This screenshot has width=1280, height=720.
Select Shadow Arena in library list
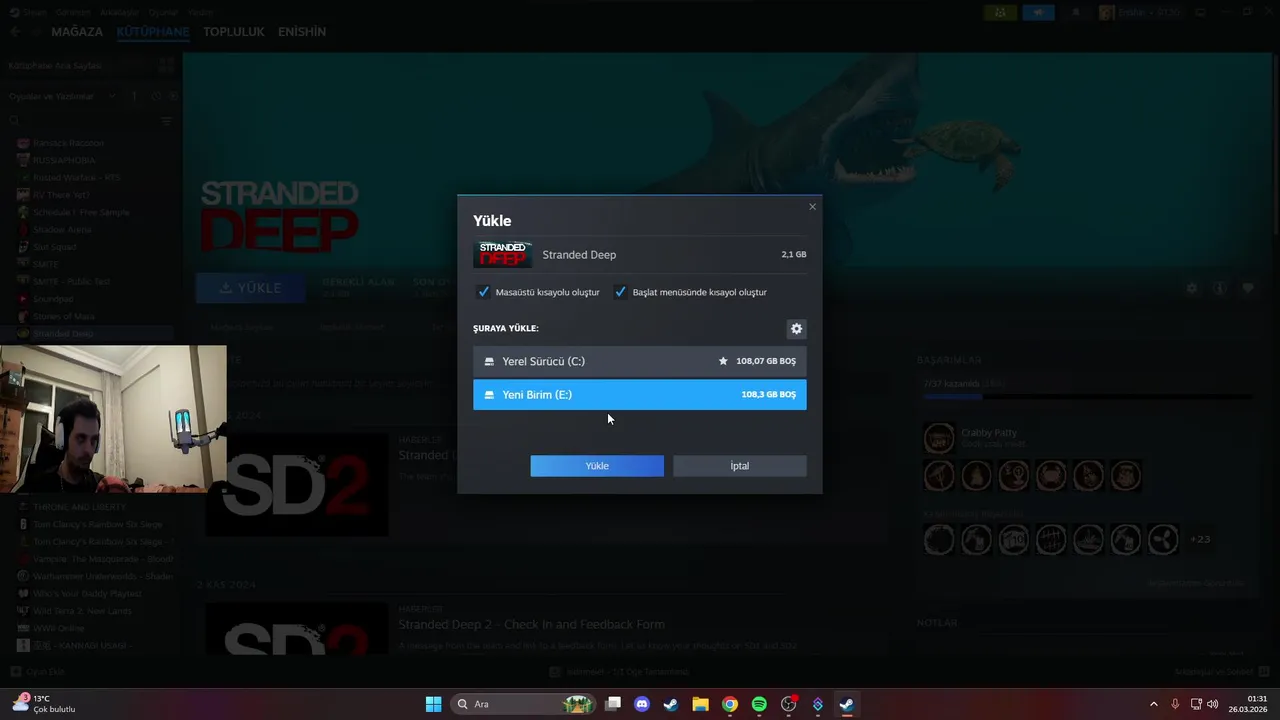(62, 229)
